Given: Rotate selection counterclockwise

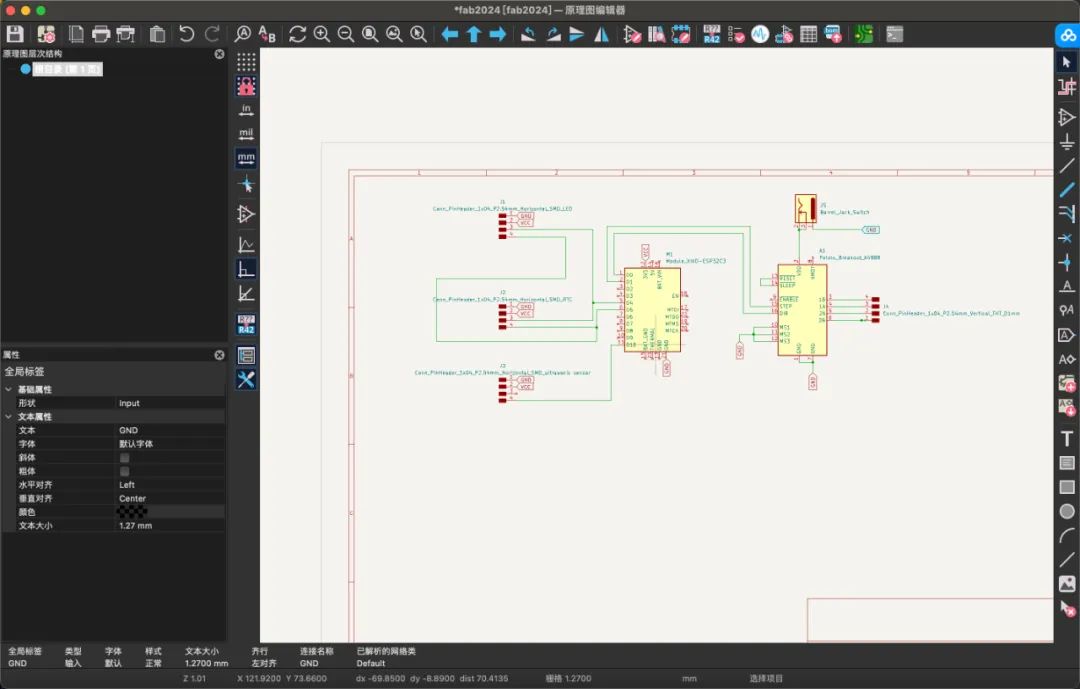Looking at the screenshot, I should tap(528, 34).
